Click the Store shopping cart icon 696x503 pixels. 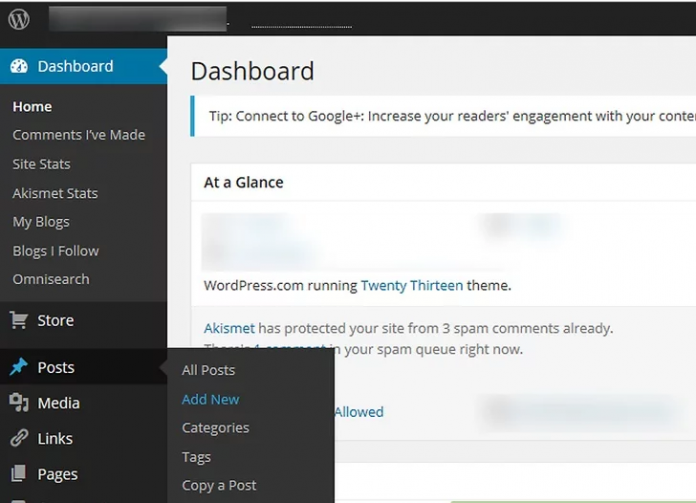pos(19,320)
